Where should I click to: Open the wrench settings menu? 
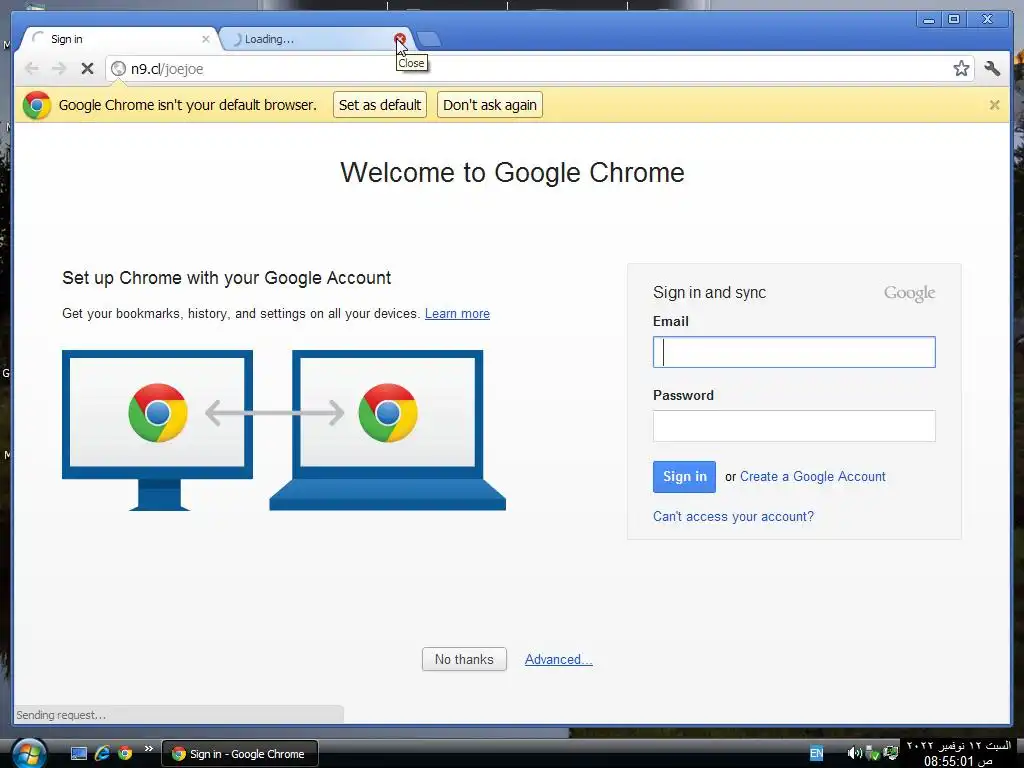(x=992, y=69)
